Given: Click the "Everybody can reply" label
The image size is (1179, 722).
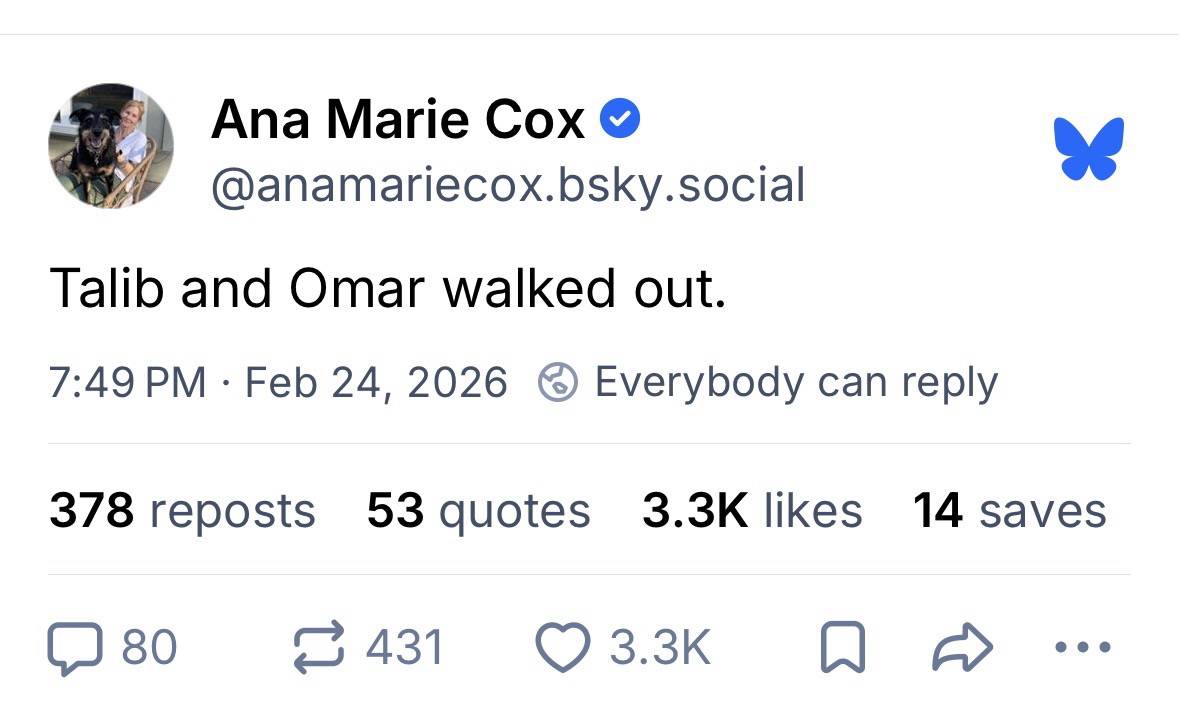Looking at the screenshot, I should point(796,382).
